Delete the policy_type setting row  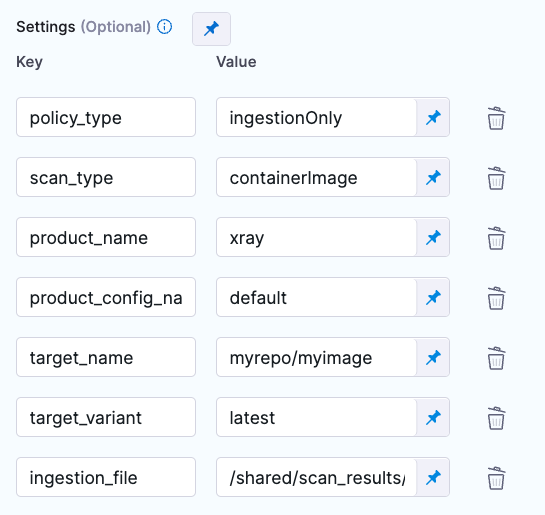[x=496, y=118]
